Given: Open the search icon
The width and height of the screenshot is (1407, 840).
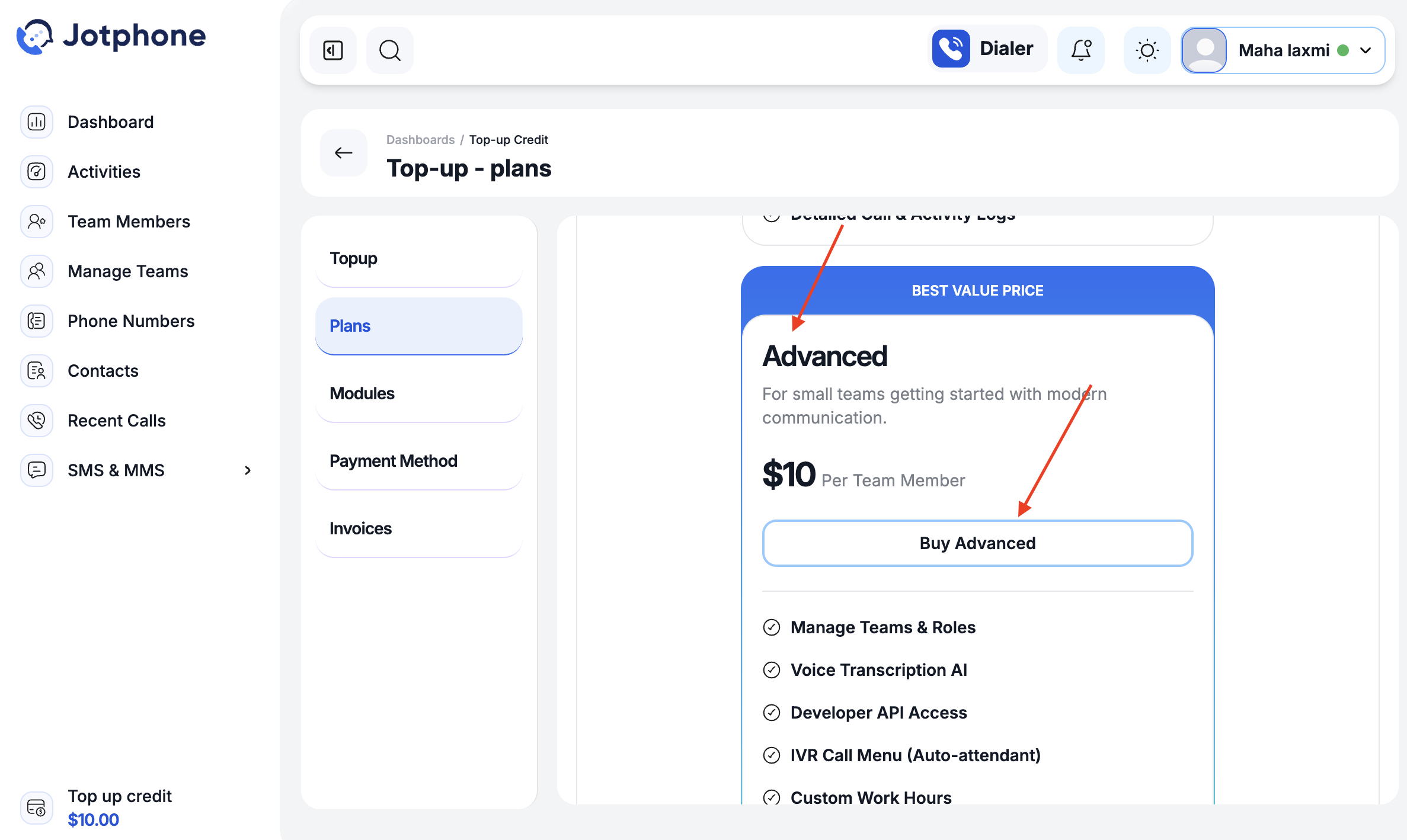Looking at the screenshot, I should tap(390, 50).
